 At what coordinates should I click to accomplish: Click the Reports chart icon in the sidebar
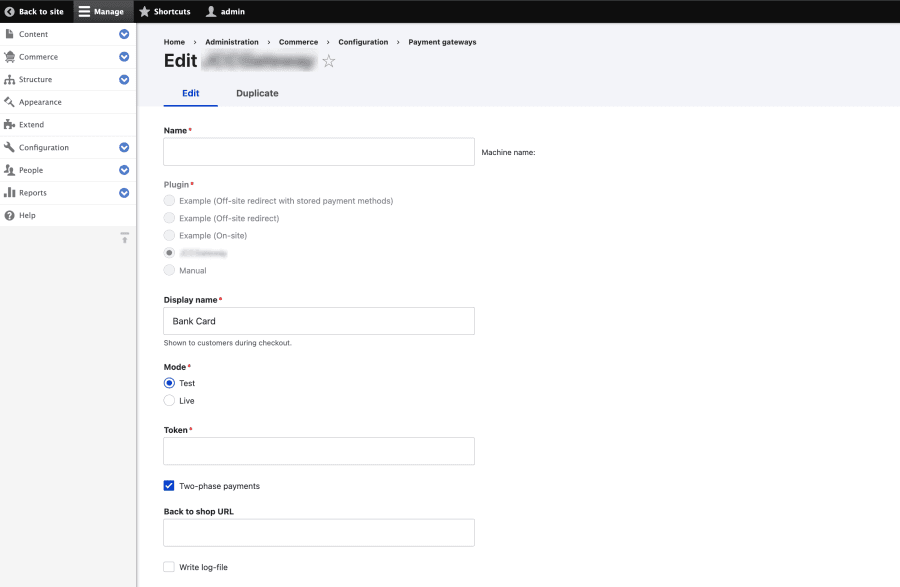[9, 193]
